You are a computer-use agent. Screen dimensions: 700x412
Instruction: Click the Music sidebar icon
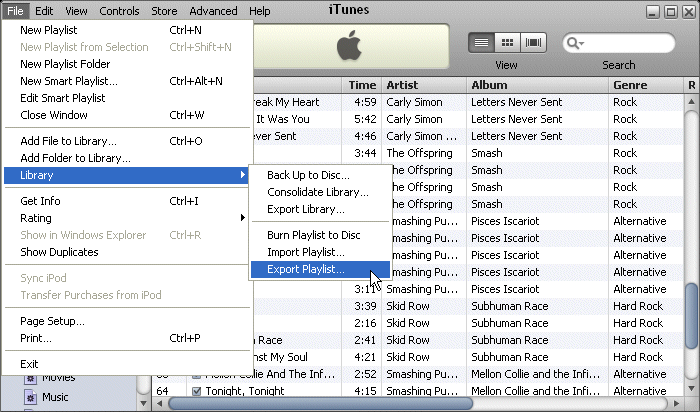30,397
